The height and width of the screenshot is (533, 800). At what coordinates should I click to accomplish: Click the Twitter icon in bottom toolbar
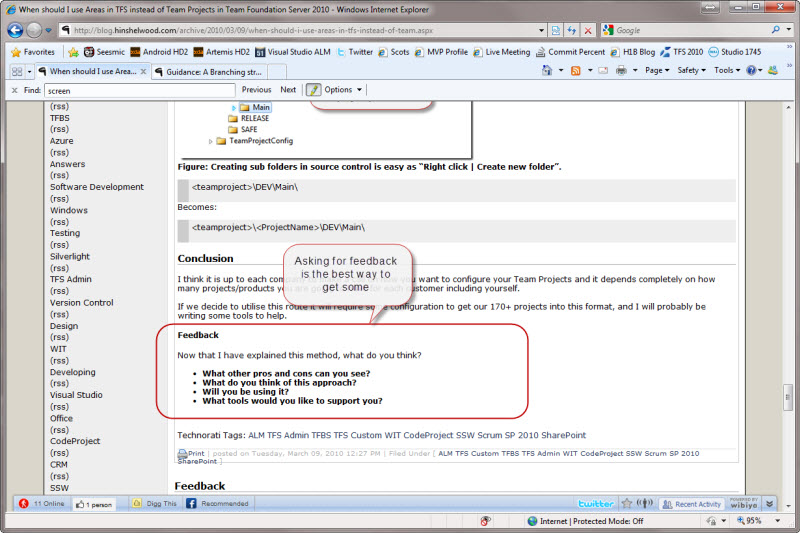[596, 504]
